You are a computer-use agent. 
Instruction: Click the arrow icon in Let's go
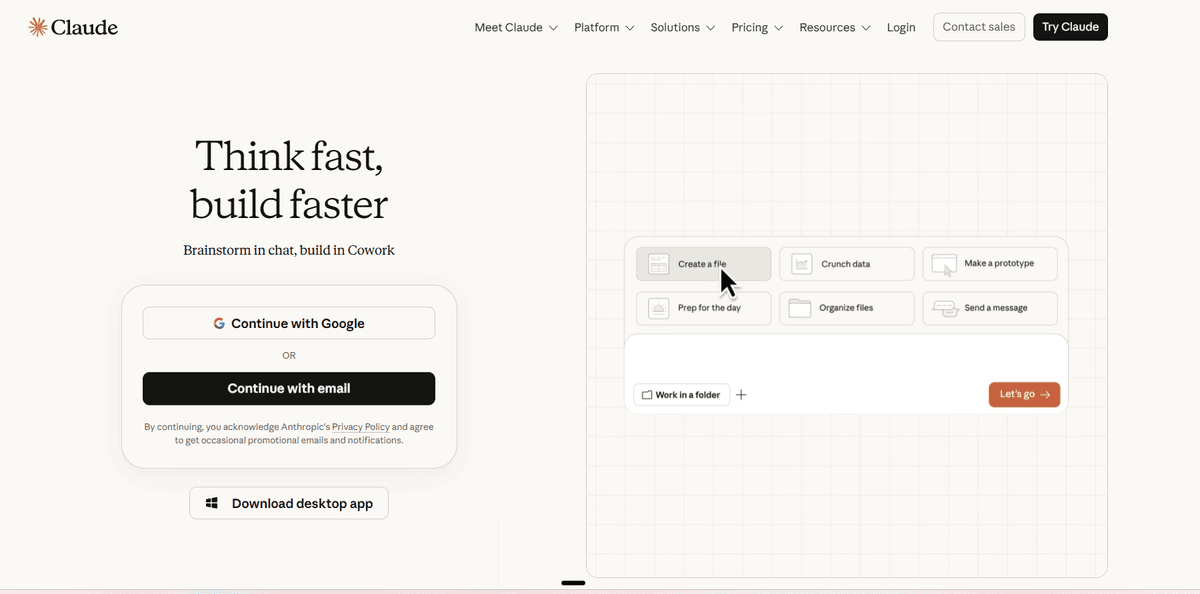click(1045, 395)
